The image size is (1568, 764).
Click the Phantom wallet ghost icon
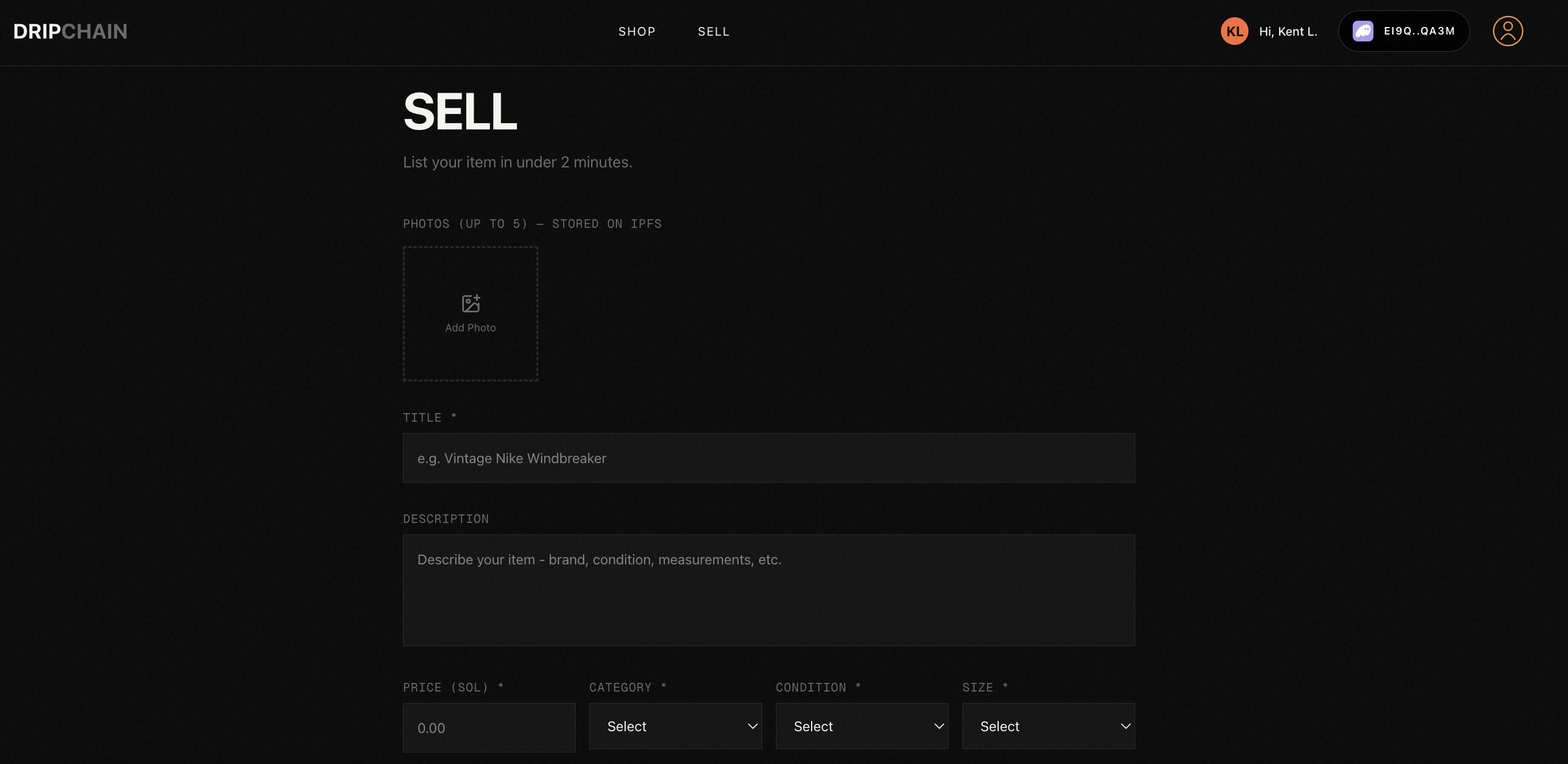pyautogui.click(x=1363, y=31)
